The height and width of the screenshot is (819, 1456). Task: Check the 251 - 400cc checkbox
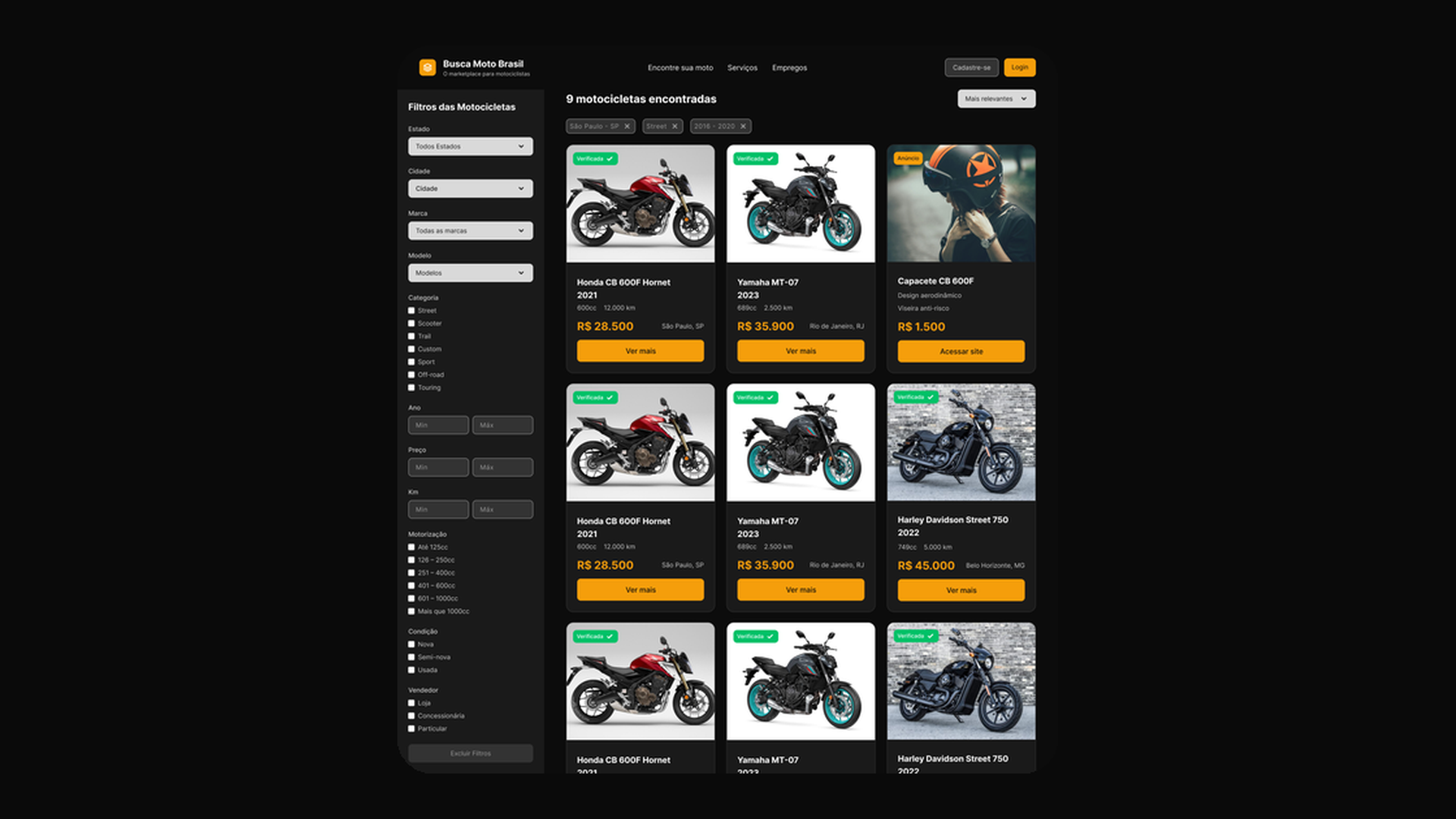(x=412, y=573)
